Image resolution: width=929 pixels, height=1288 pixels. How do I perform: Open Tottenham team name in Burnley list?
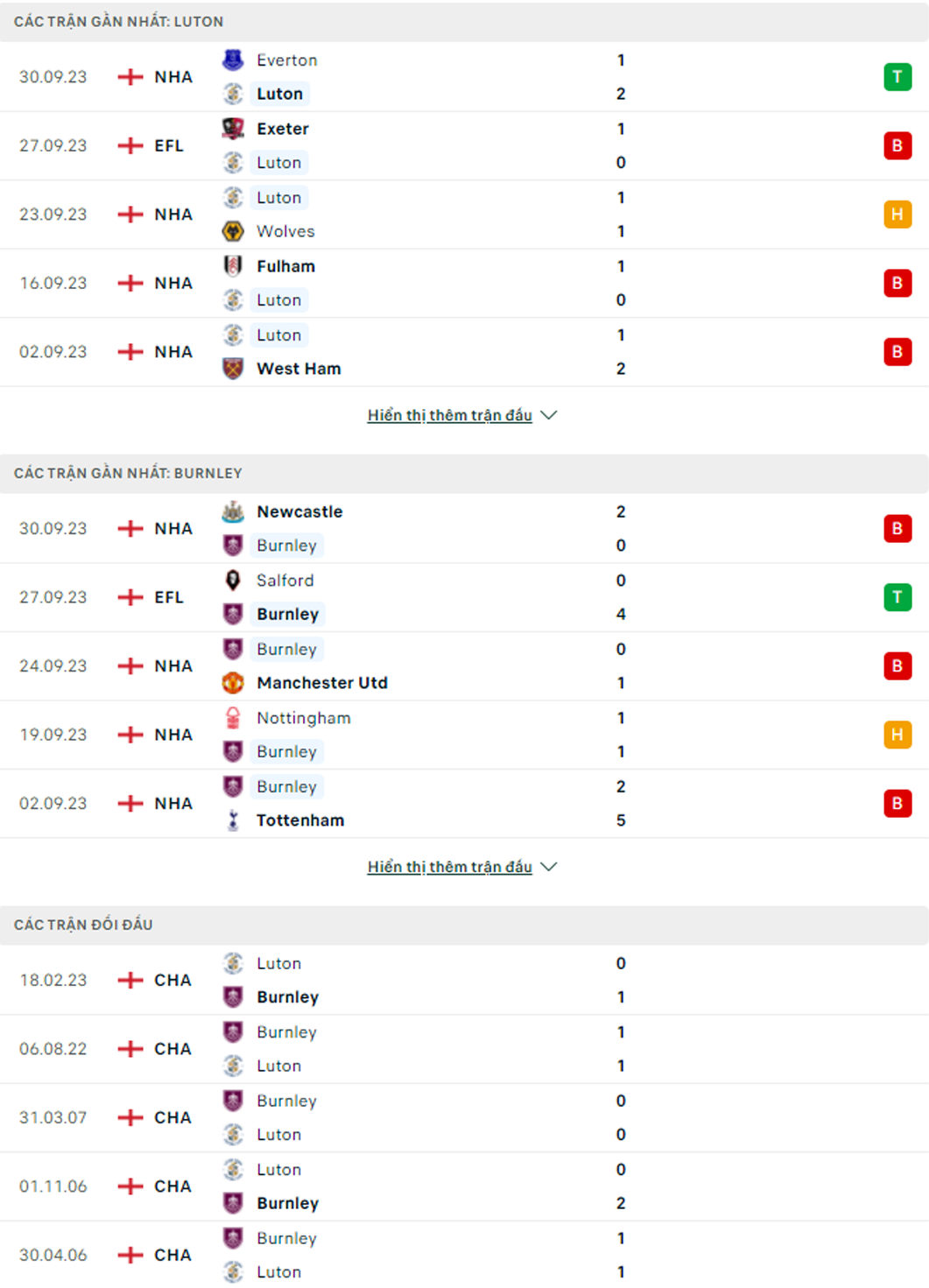300,820
